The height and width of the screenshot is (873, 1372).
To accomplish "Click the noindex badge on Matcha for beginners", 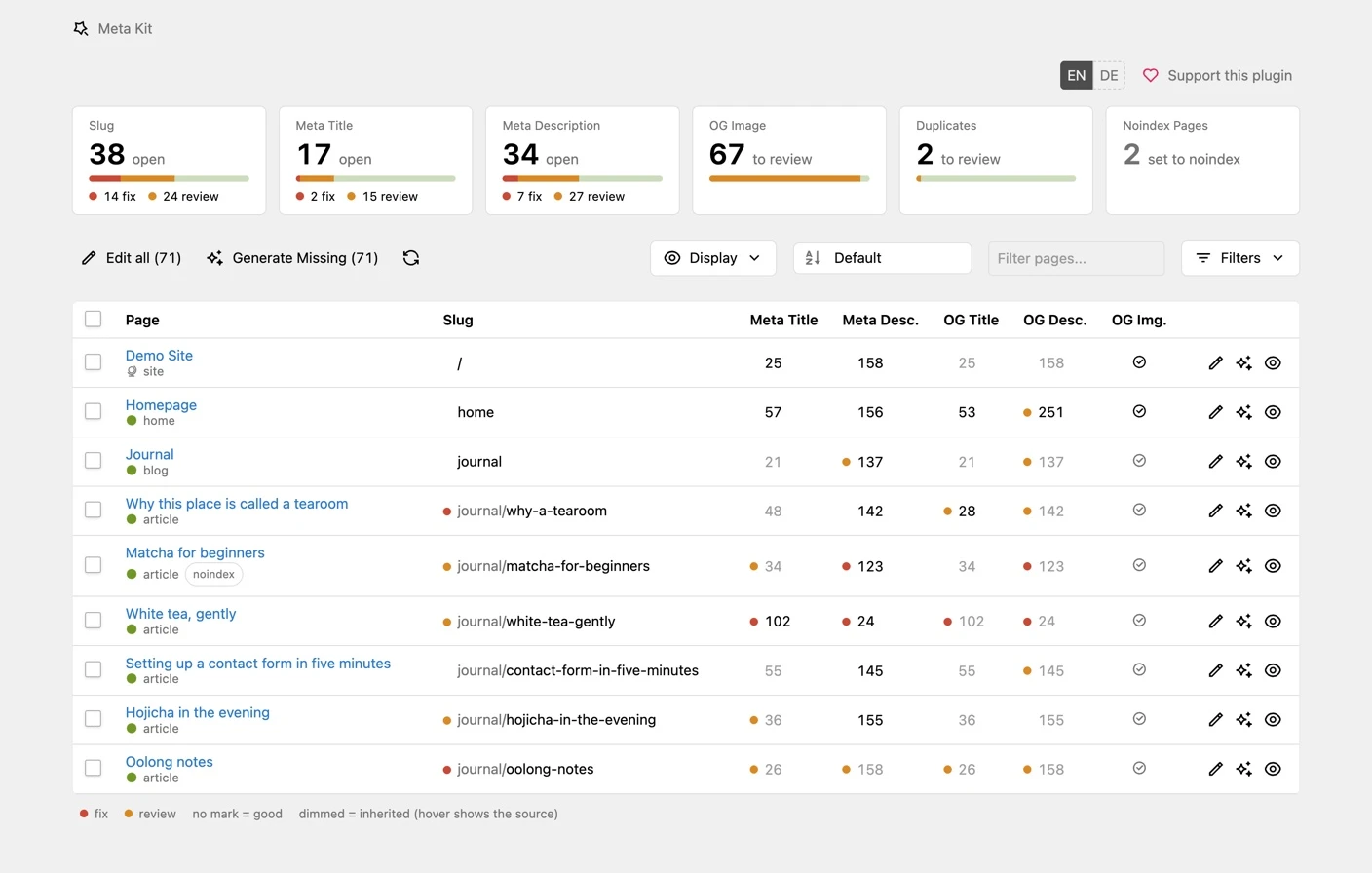I will (213, 575).
